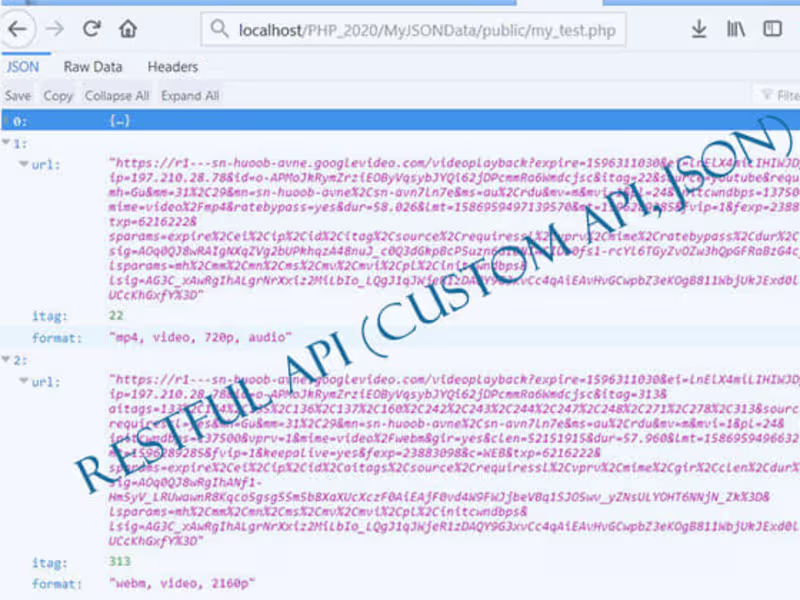
Task: Click the search magnifier in address bar
Action: point(219,29)
